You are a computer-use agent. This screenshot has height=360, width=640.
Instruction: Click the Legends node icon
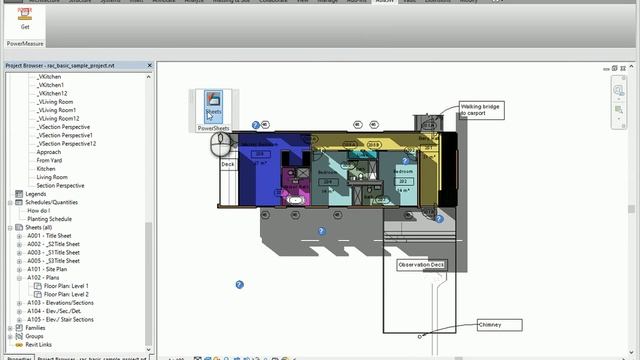coord(19,194)
